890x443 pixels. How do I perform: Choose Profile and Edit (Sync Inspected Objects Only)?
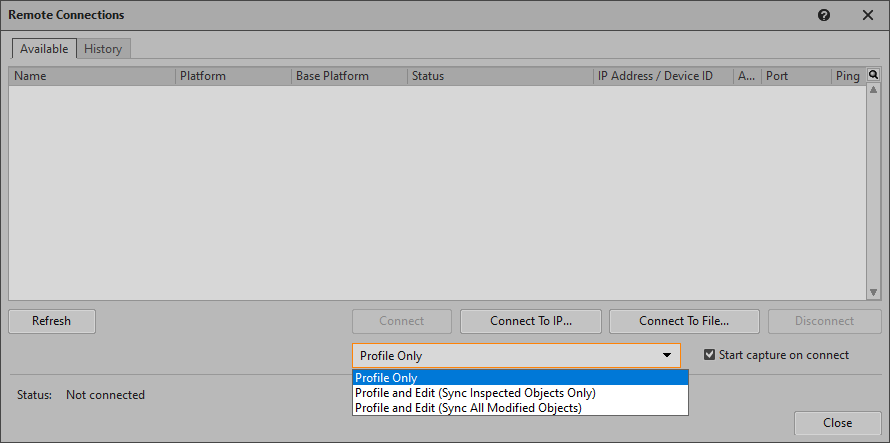[520, 393]
